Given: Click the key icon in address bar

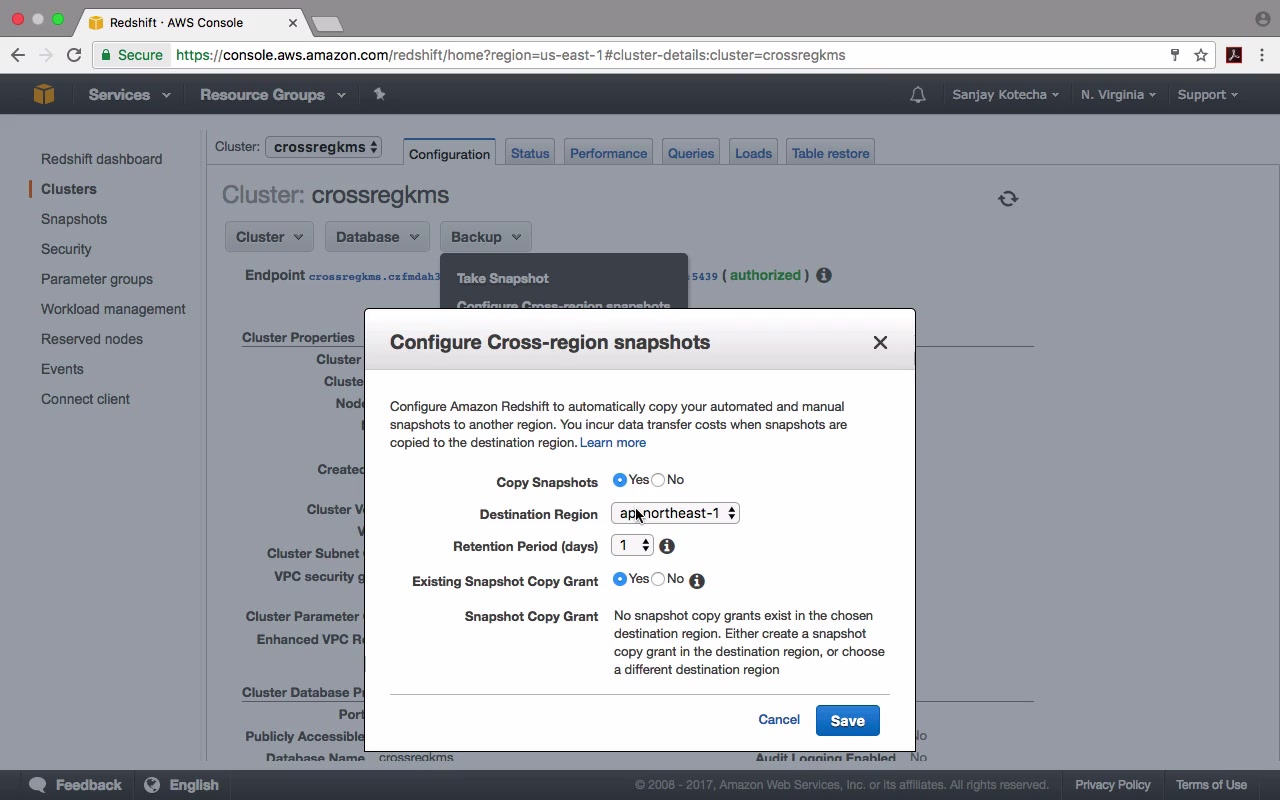Looking at the screenshot, I should [1175, 55].
